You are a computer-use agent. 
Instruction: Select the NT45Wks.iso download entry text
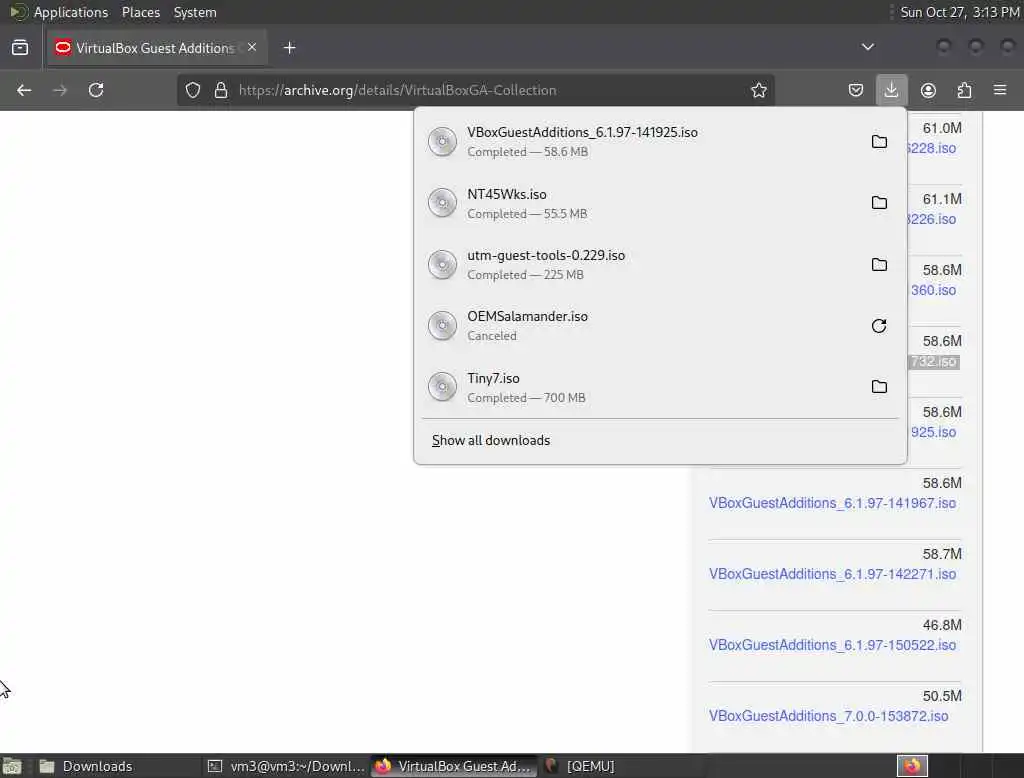[x=507, y=195]
